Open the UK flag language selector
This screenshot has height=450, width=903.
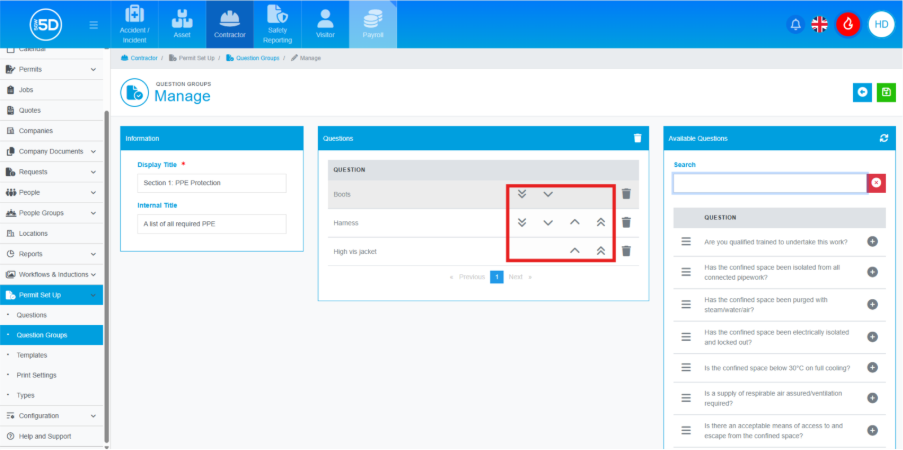pos(820,24)
